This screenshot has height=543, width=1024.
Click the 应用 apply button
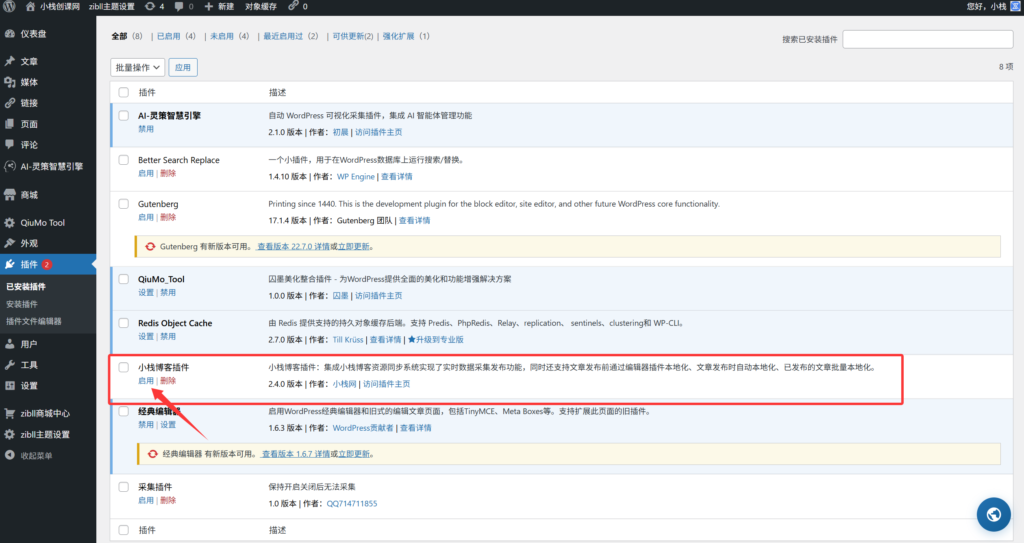[183, 67]
